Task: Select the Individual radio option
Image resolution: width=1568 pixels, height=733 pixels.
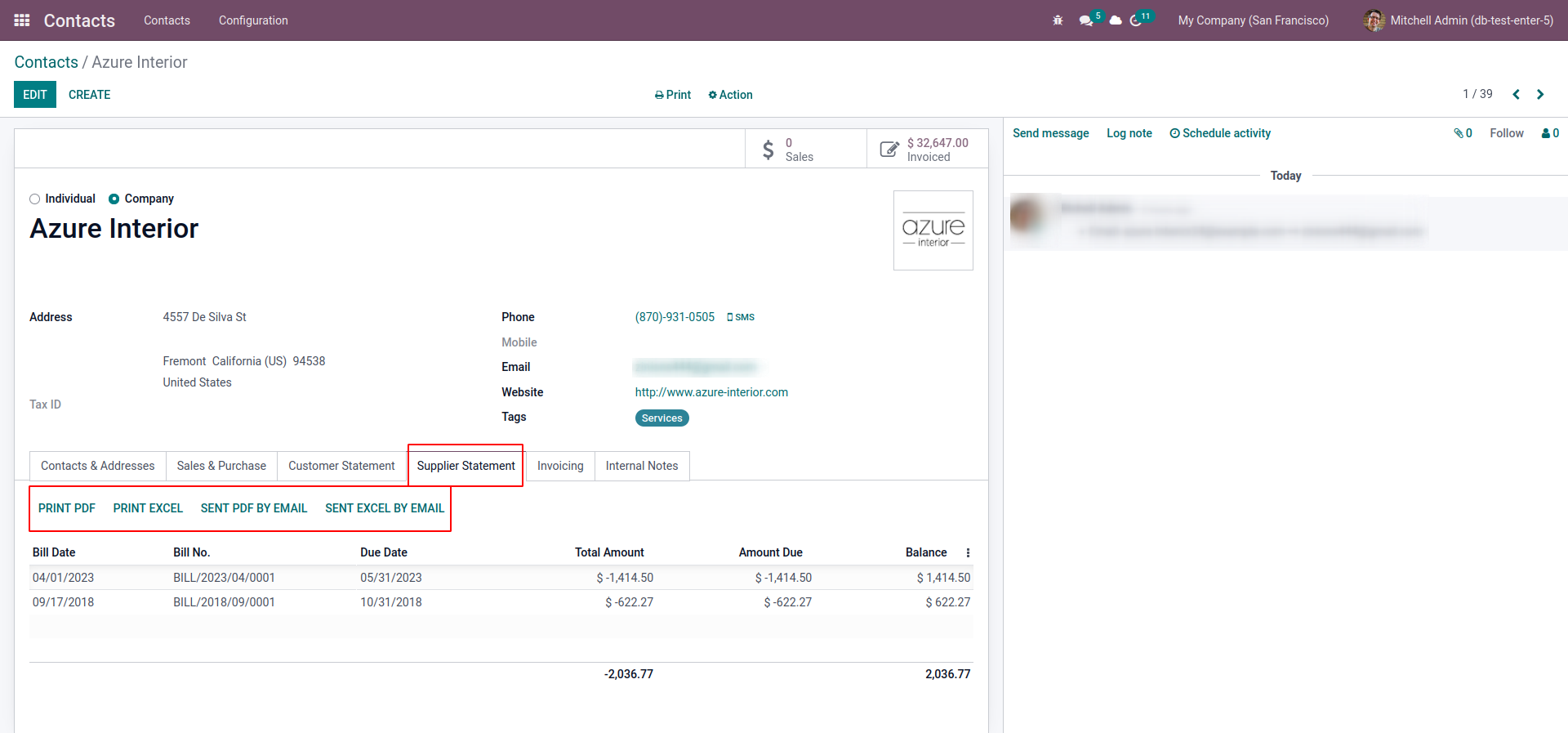Action: click(x=34, y=199)
